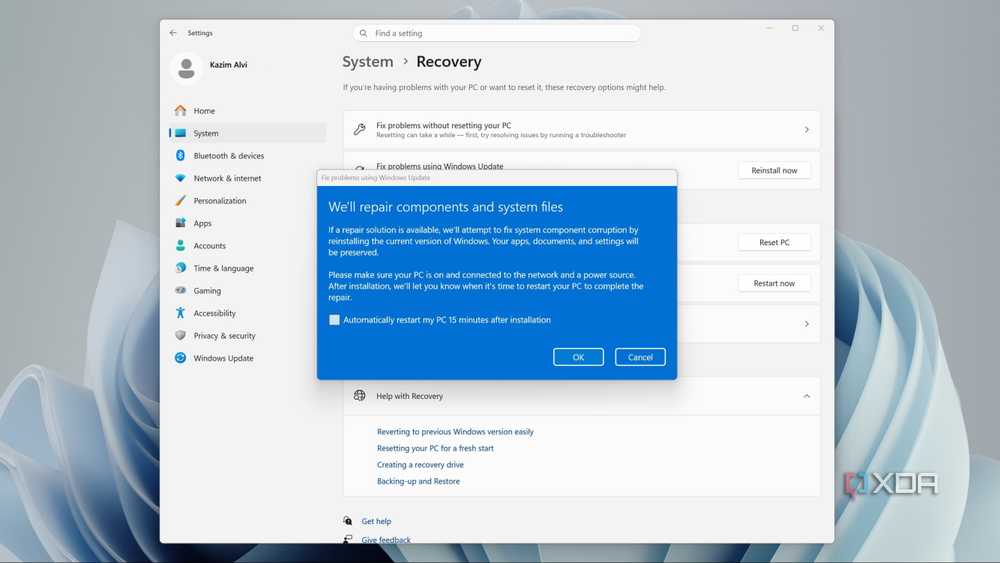The image size is (1000, 563).
Task: Click the search magnifier icon
Action: (x=364, y=33)
